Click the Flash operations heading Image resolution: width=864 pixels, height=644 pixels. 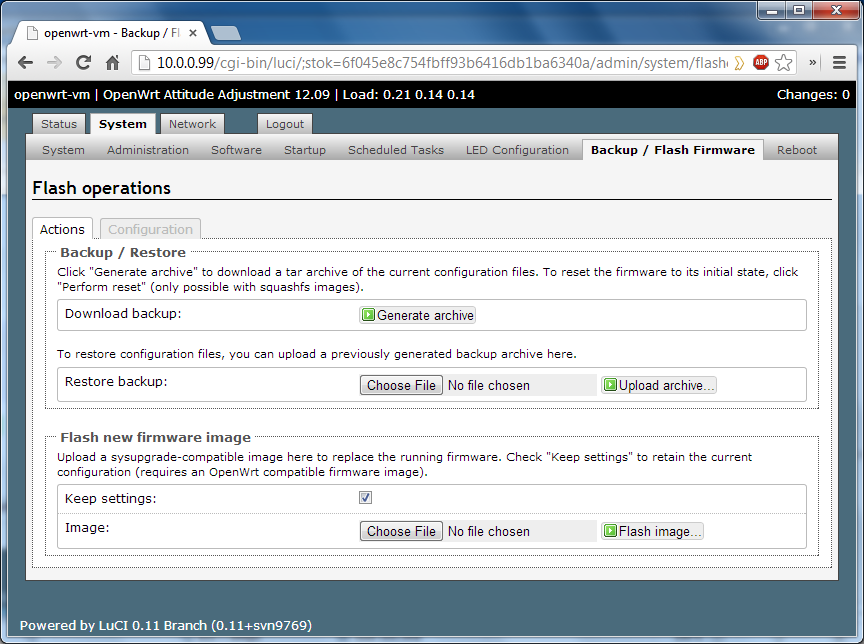[102, 188]
